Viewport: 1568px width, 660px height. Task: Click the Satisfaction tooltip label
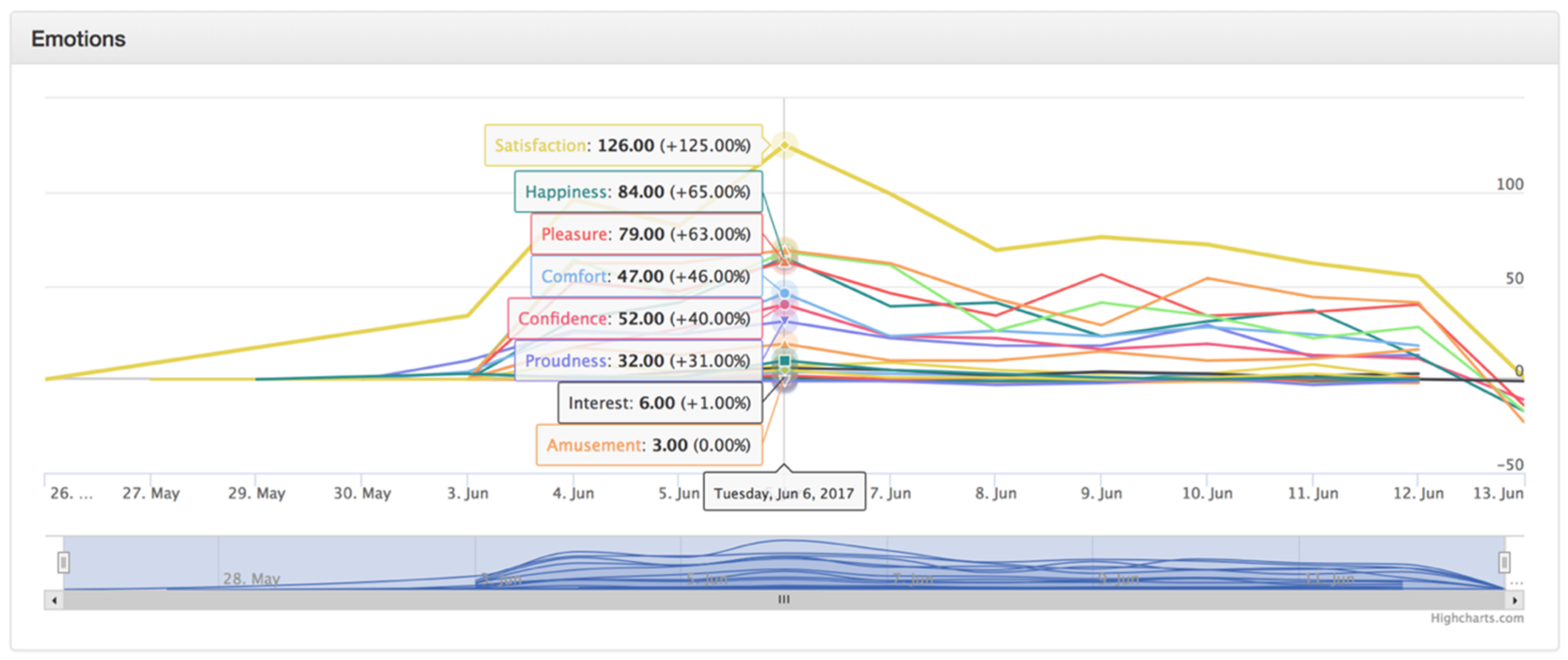point(623,146)
